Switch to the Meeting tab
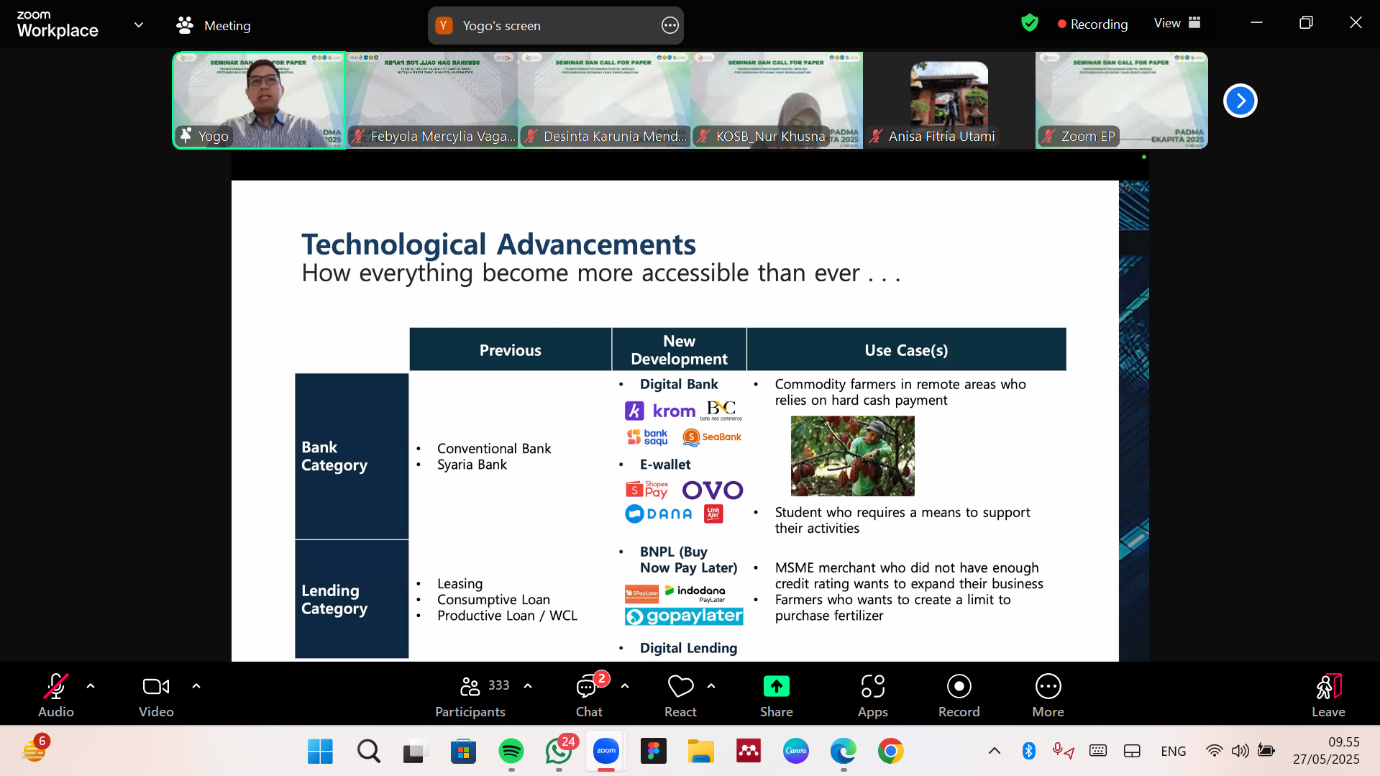This screenshot has height=776, width=1380. point(213,25)
